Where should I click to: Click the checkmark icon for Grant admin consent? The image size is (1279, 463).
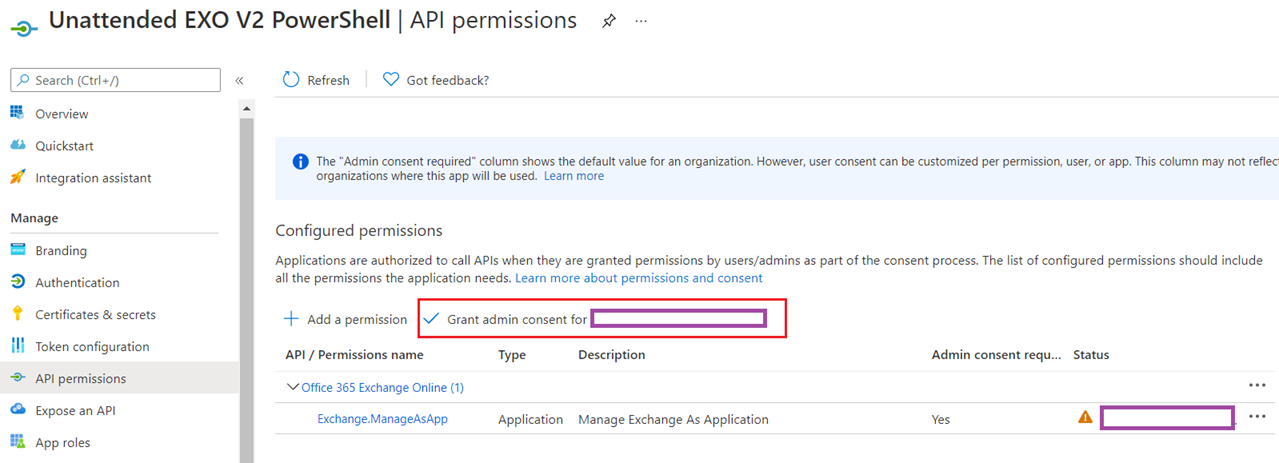tap(431, 319)
